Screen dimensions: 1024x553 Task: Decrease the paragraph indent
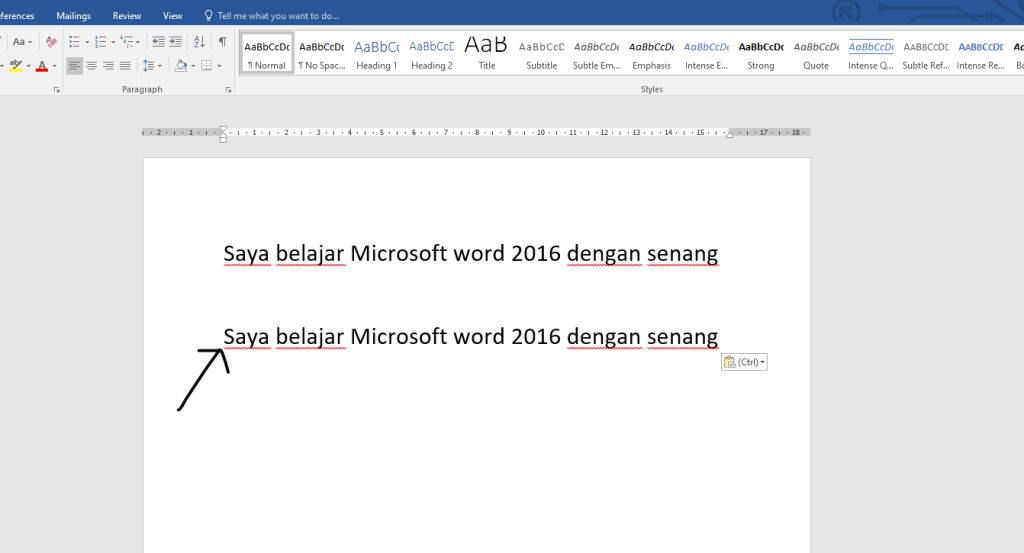tap(158, 42)
